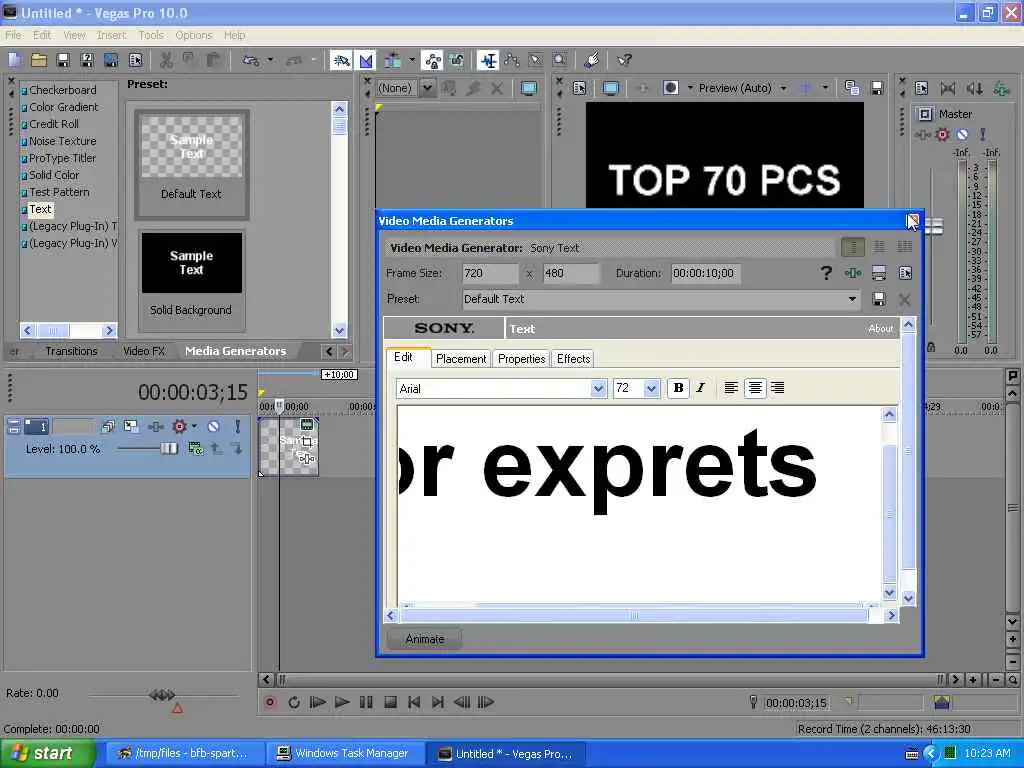
Task: Select Checkerboard generator in the list
Action: [63, 90]
